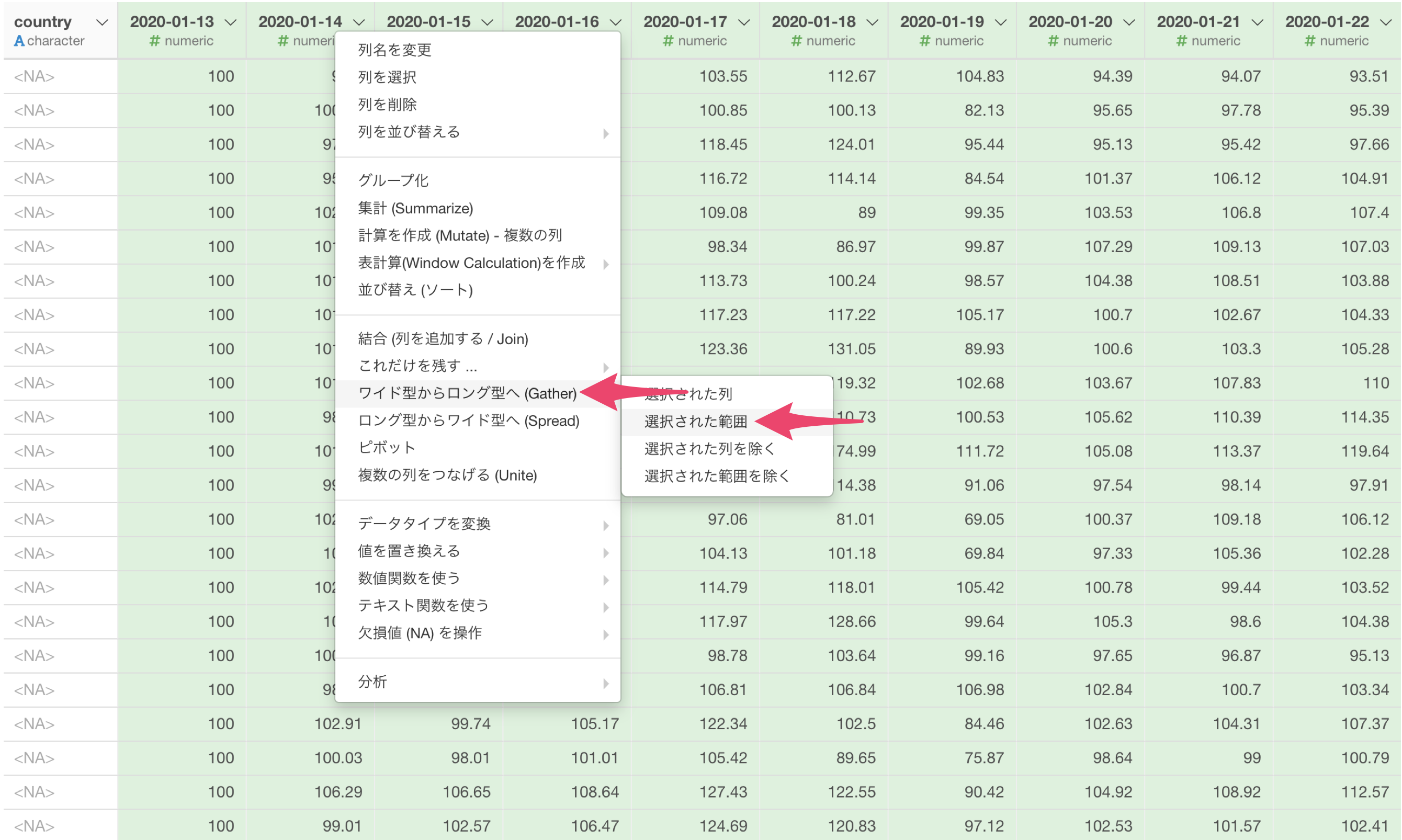The height and width of the screenshot is (840, 1402).
Task: Open the 2020-01-22 column menu chevron
Action: tap(1385, 22)
